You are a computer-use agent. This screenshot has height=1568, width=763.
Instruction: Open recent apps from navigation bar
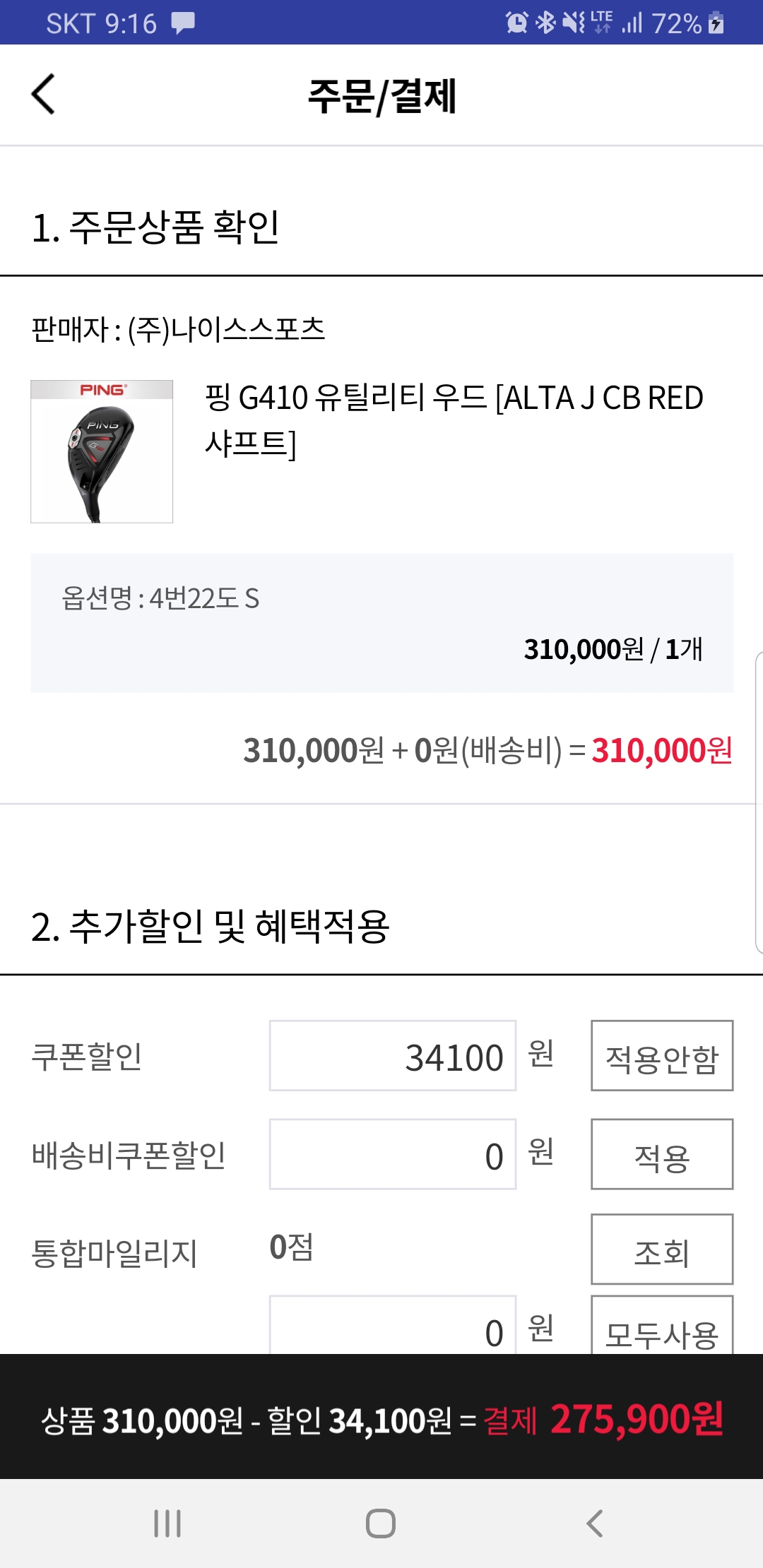coord(167,1524)
